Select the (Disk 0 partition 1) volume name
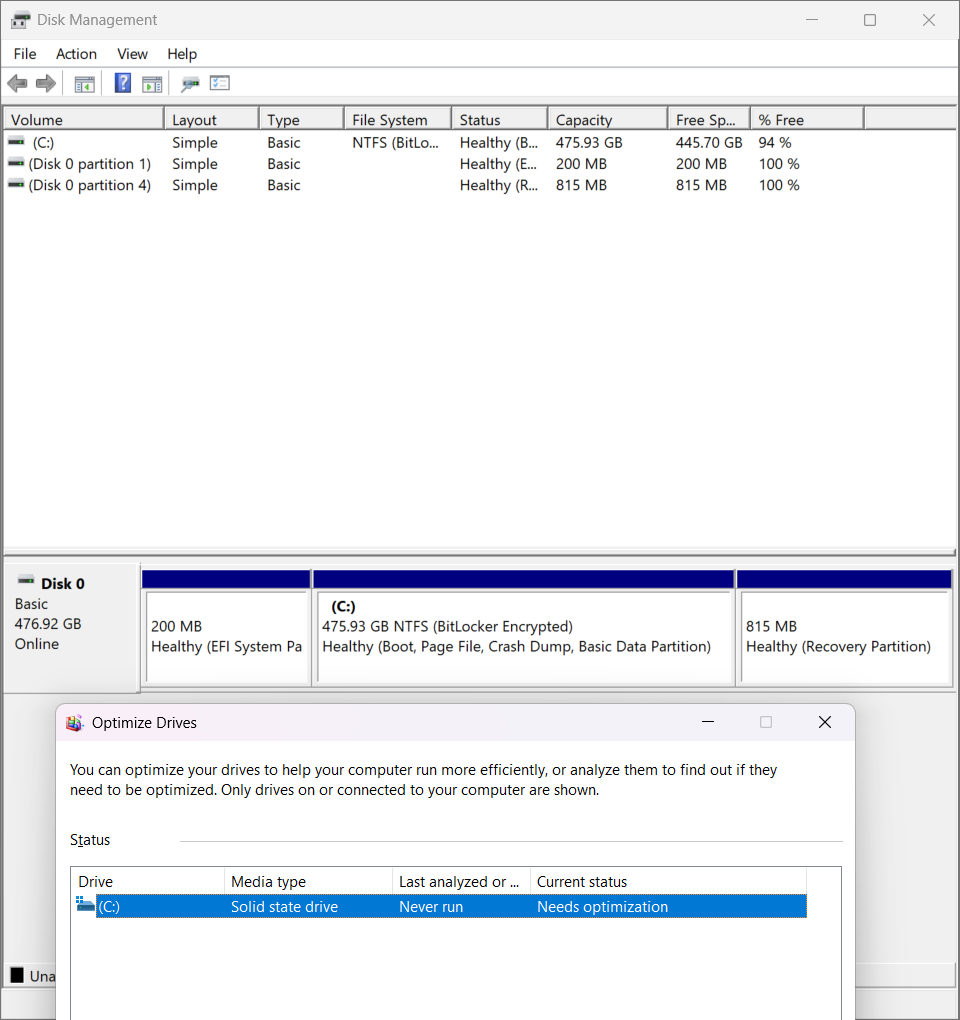 coord(90,164)
